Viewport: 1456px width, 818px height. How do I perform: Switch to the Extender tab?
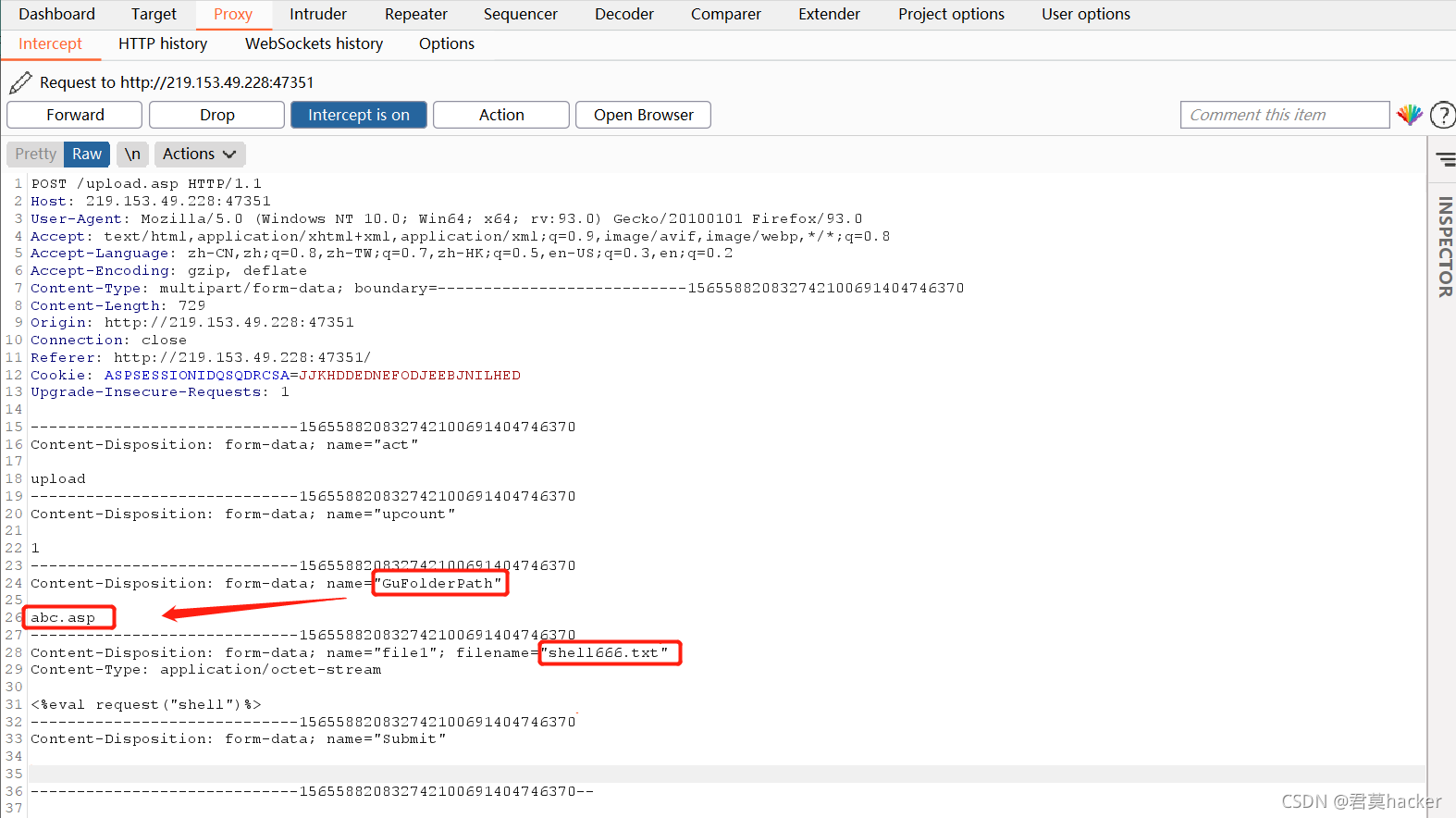pos(829,14)
